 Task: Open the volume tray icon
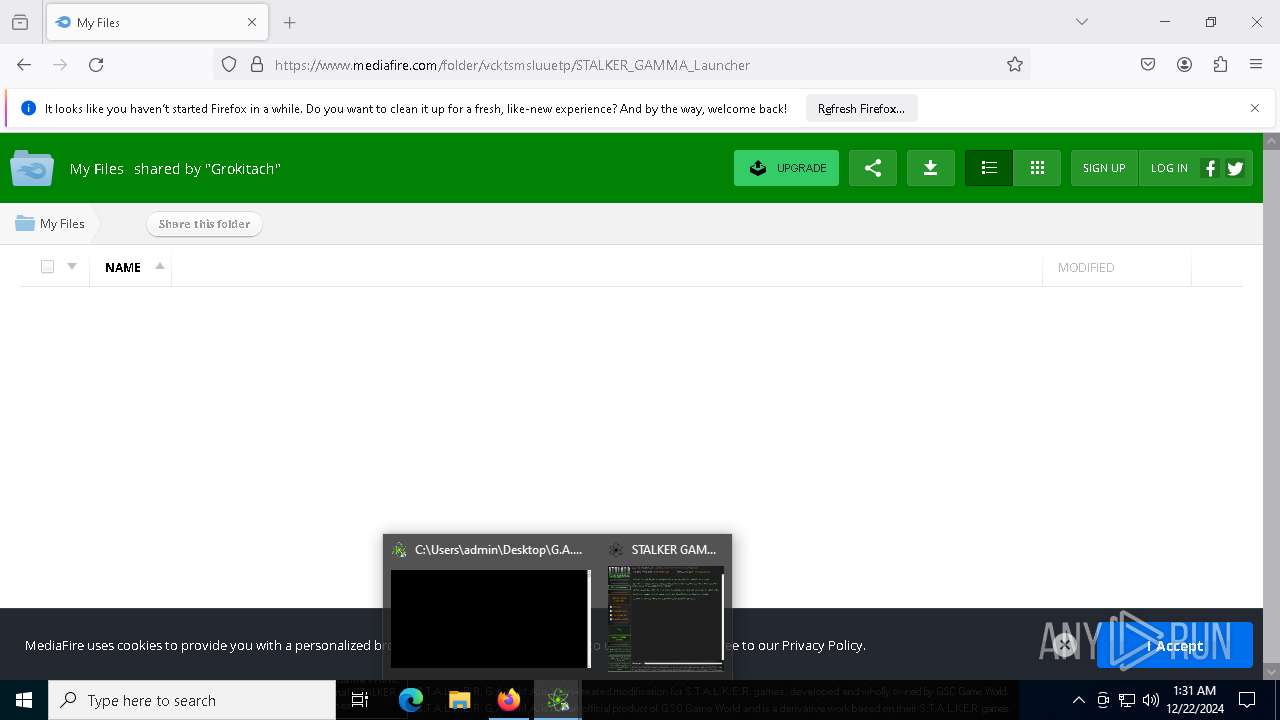pos(1151,700)
